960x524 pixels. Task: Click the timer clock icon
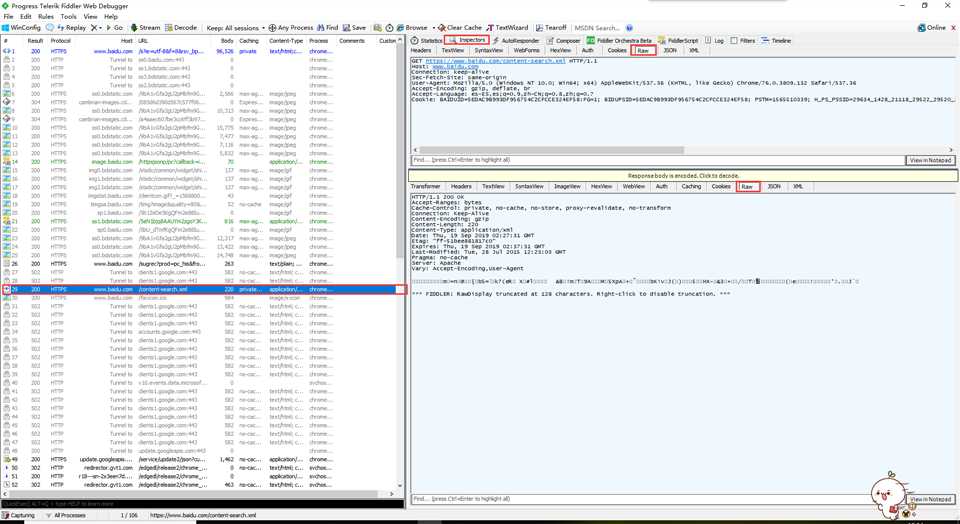[x=389, y=28]
